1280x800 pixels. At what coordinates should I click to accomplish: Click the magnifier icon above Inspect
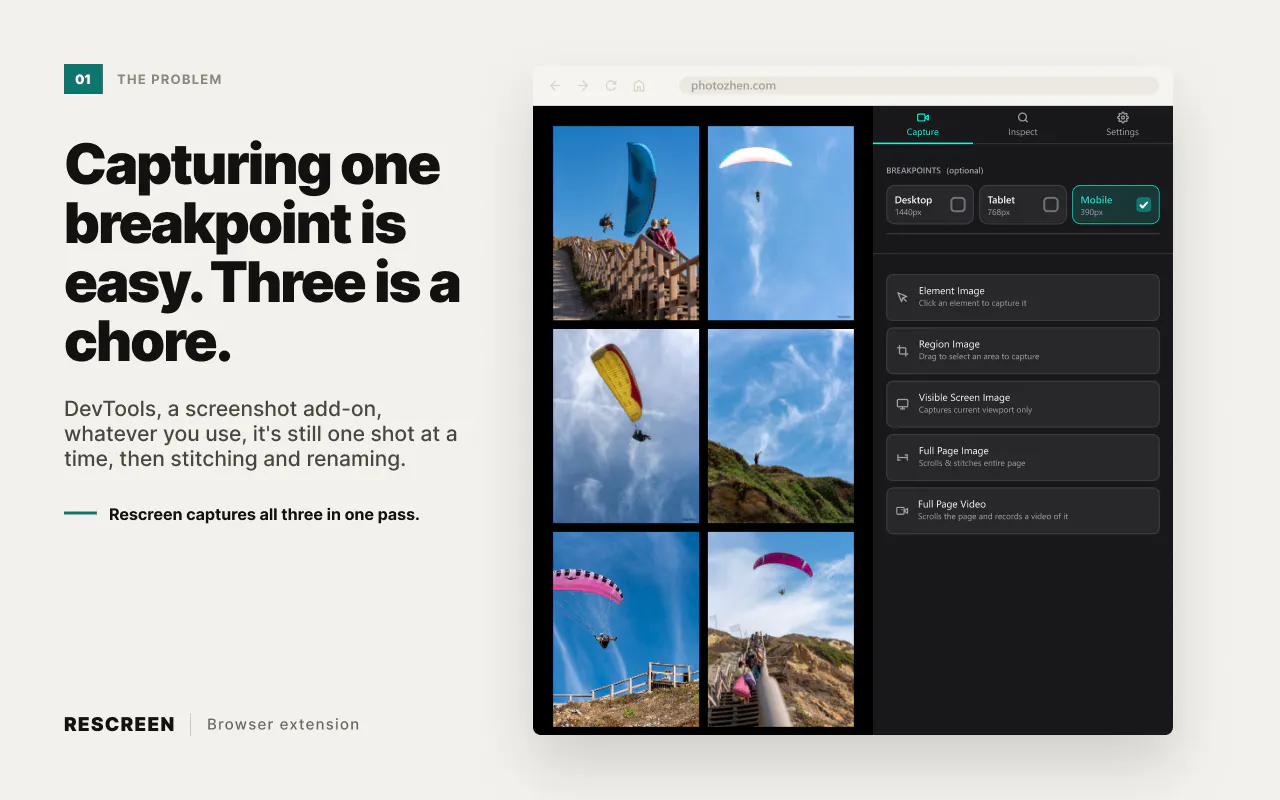[1023, 117]
